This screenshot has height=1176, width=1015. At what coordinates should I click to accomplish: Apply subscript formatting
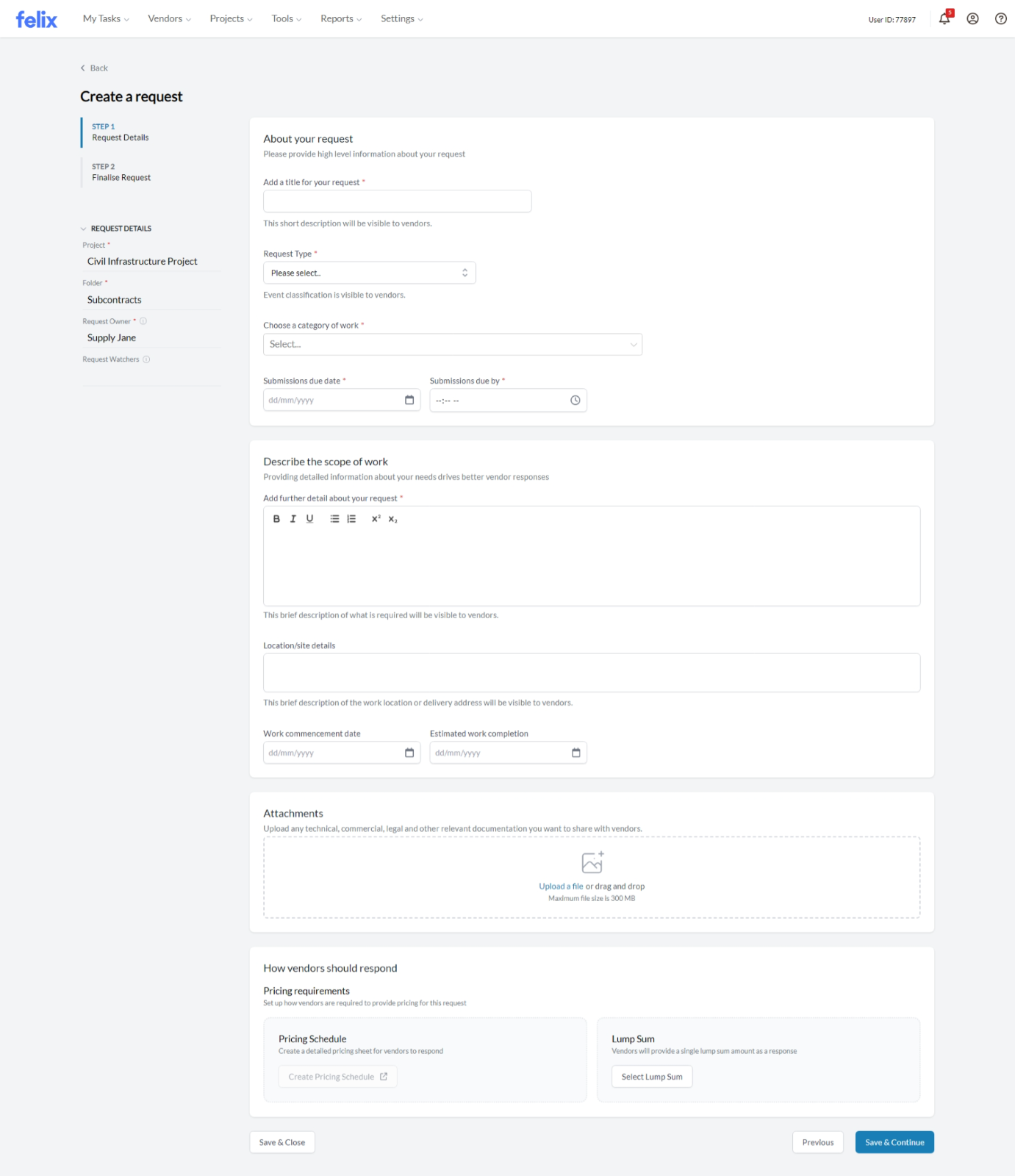tap(393, 519)
